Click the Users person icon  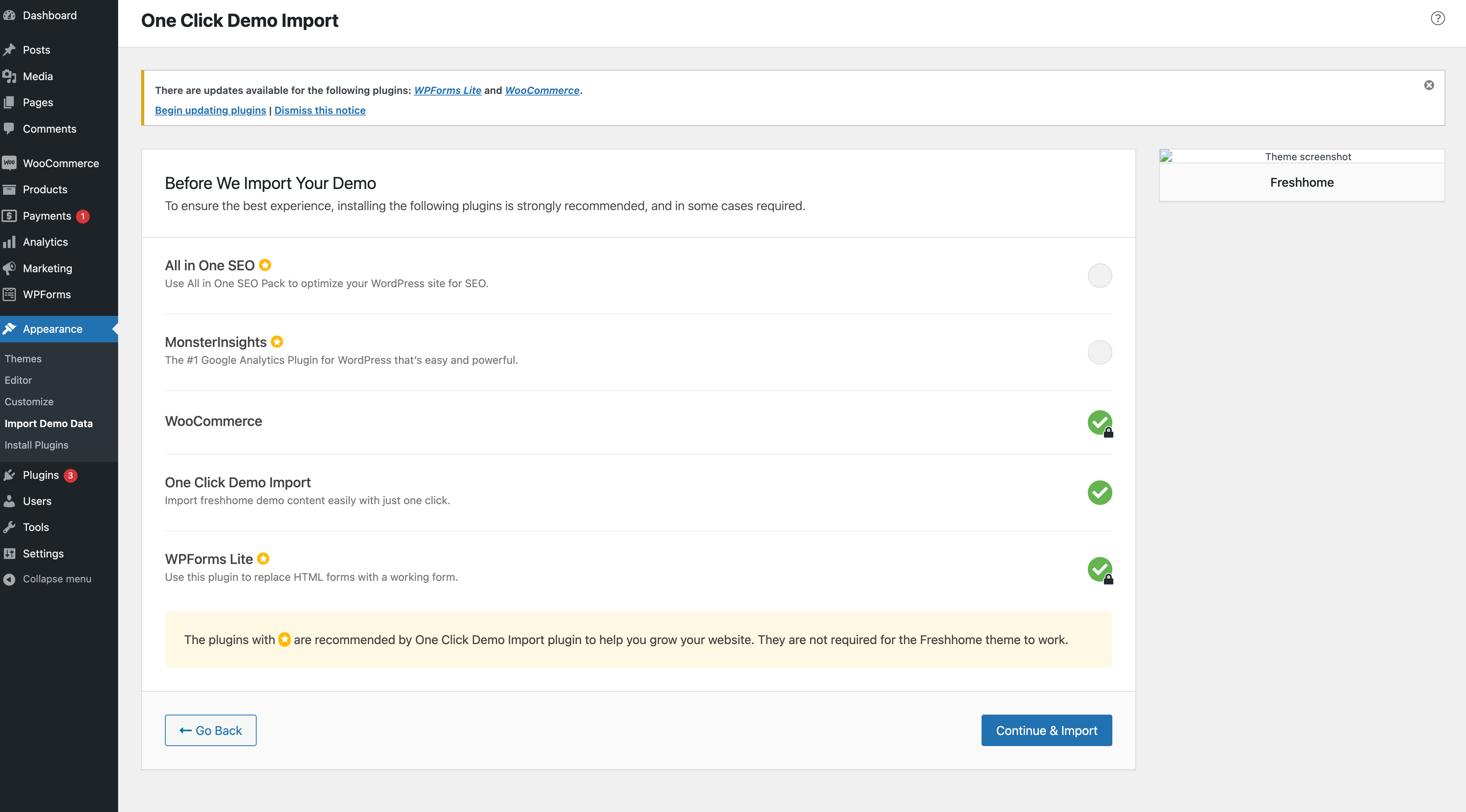click(10, 501)
